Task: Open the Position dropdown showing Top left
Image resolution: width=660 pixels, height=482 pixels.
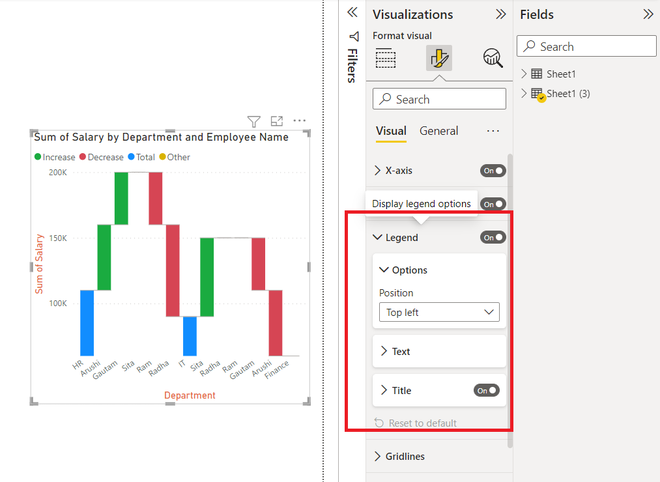Action: [x=439, y=312]
